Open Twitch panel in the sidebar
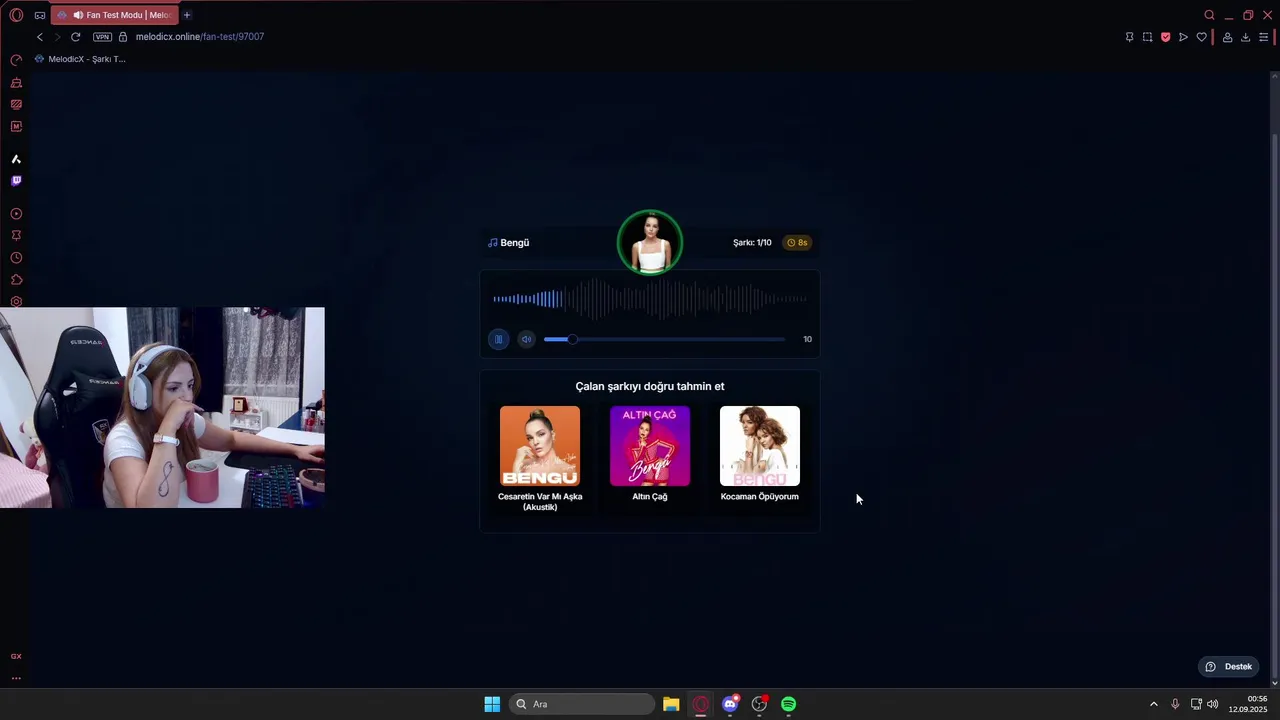Image resolution: width=1280 pixels, height=720 pixels. pos(16,181)
